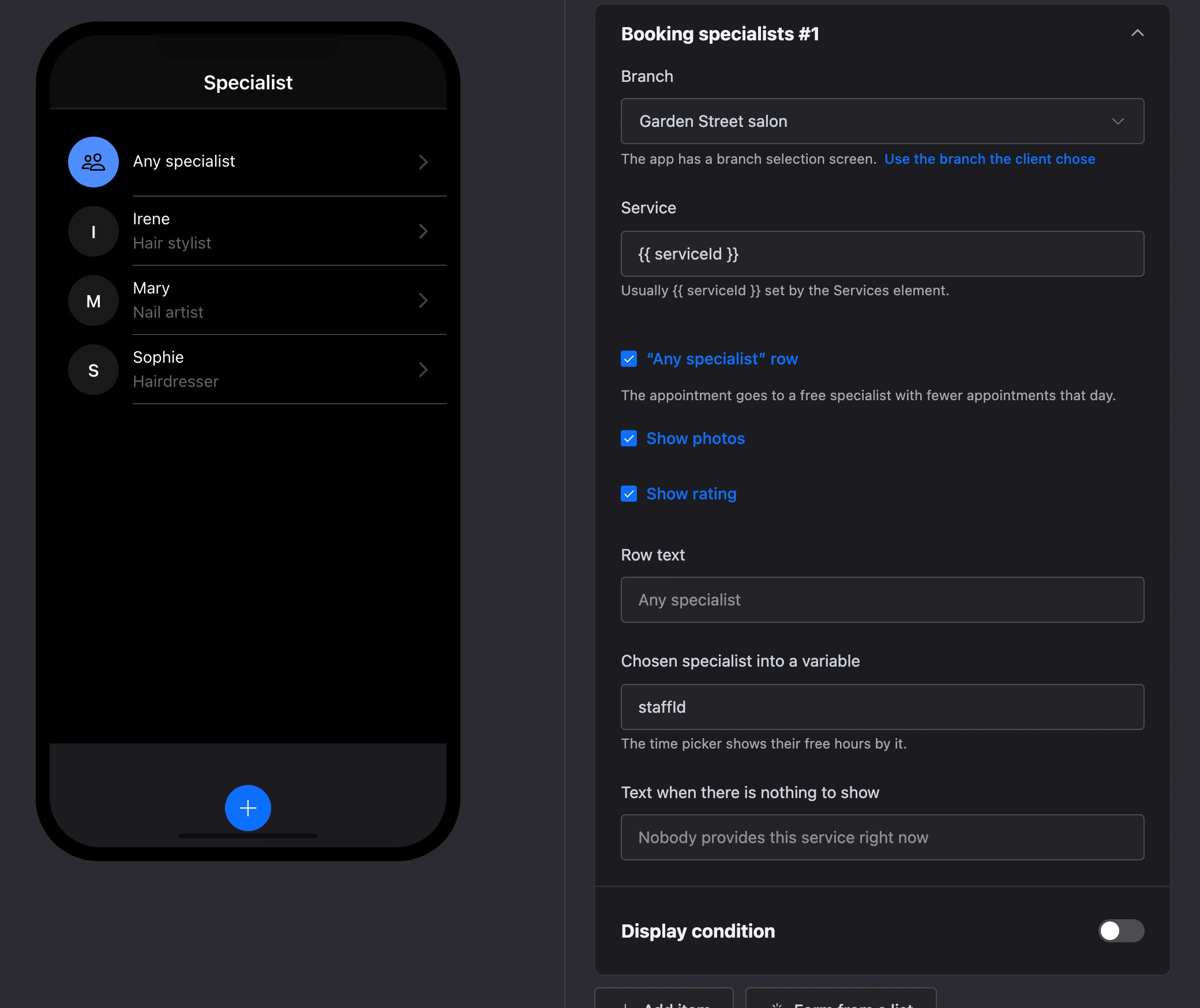Screen dimensions: 1200x1008
Task: Uncheck the Show photos checkbox
Action: click(629, 438)
